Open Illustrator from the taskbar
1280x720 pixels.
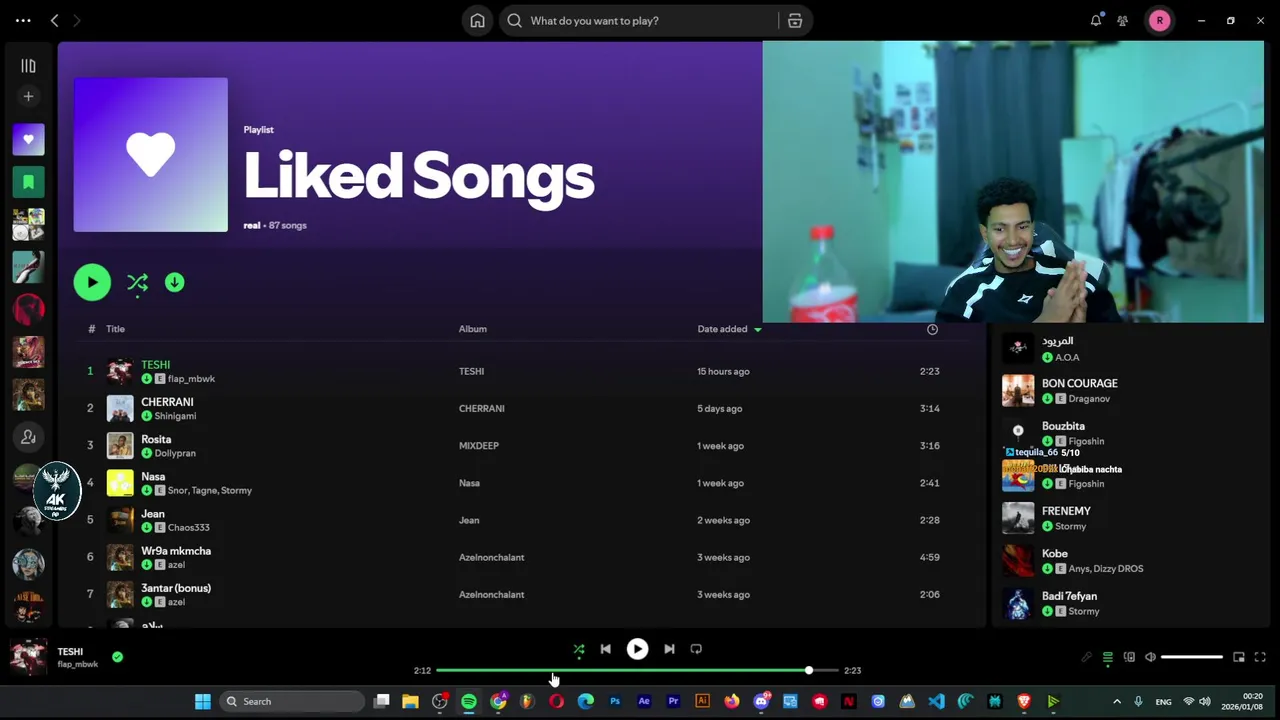702,701
